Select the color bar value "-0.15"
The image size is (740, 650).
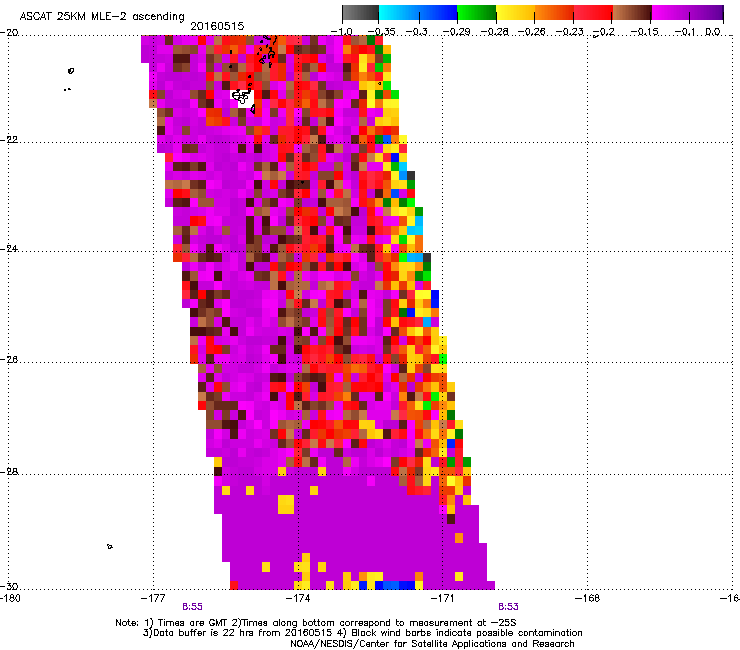644,32
